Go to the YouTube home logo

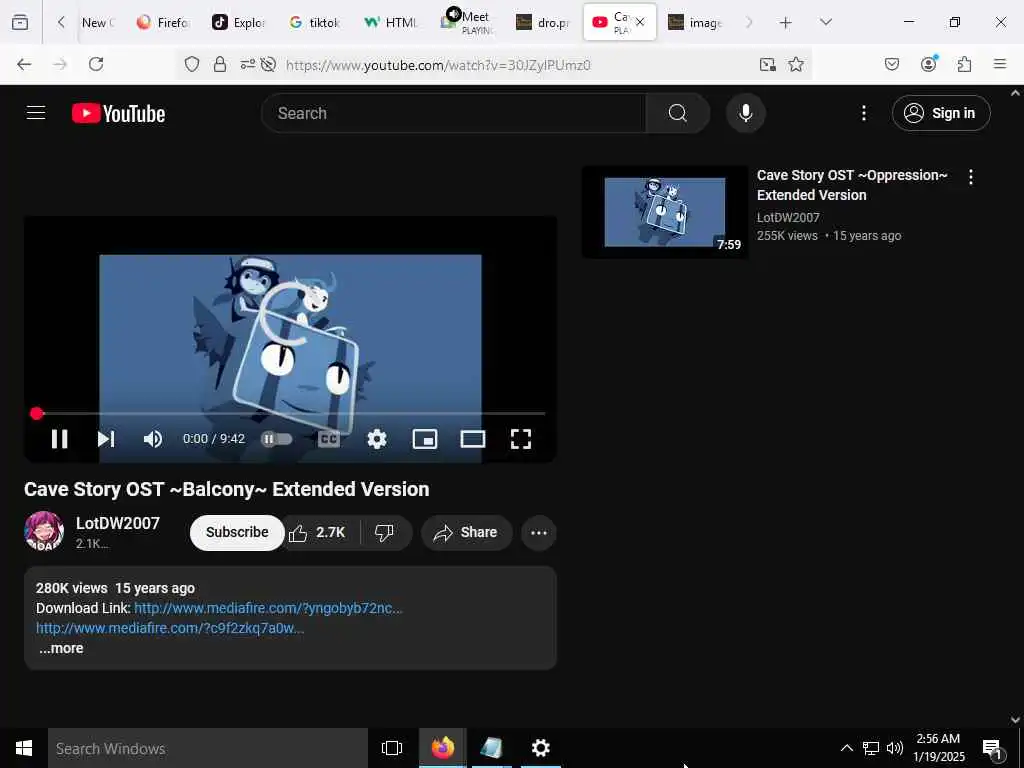coord(118,114)
